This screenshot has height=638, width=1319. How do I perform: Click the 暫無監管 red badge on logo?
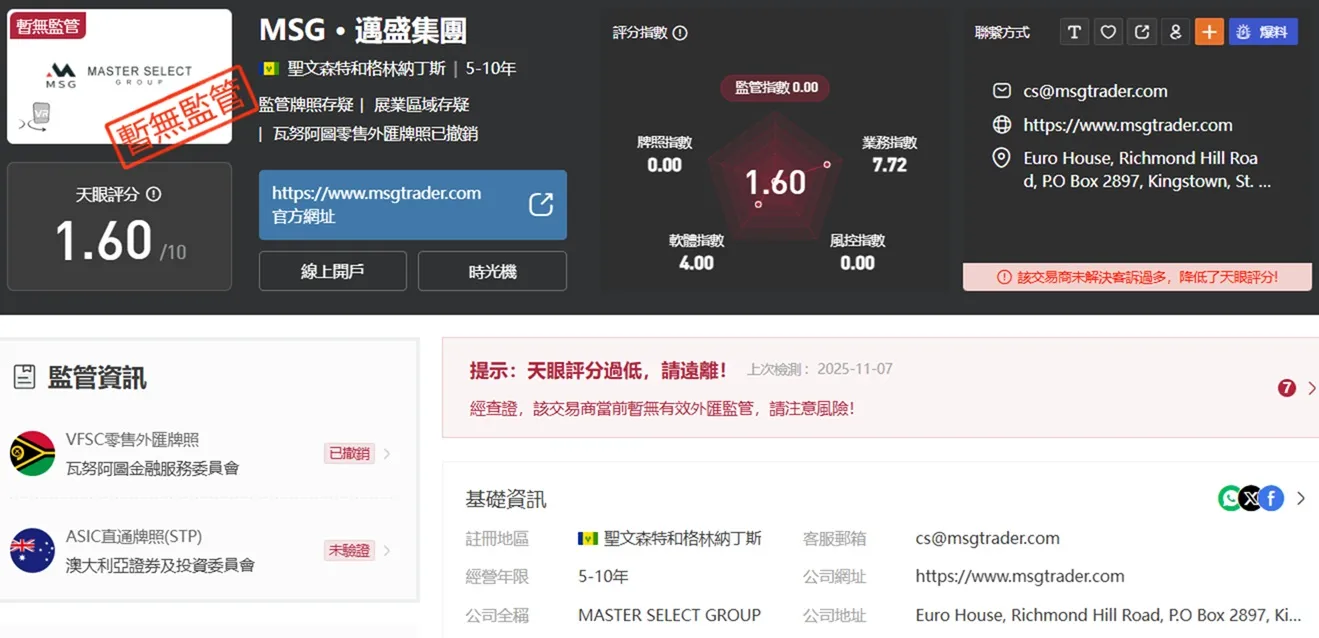tap(48, 26)
